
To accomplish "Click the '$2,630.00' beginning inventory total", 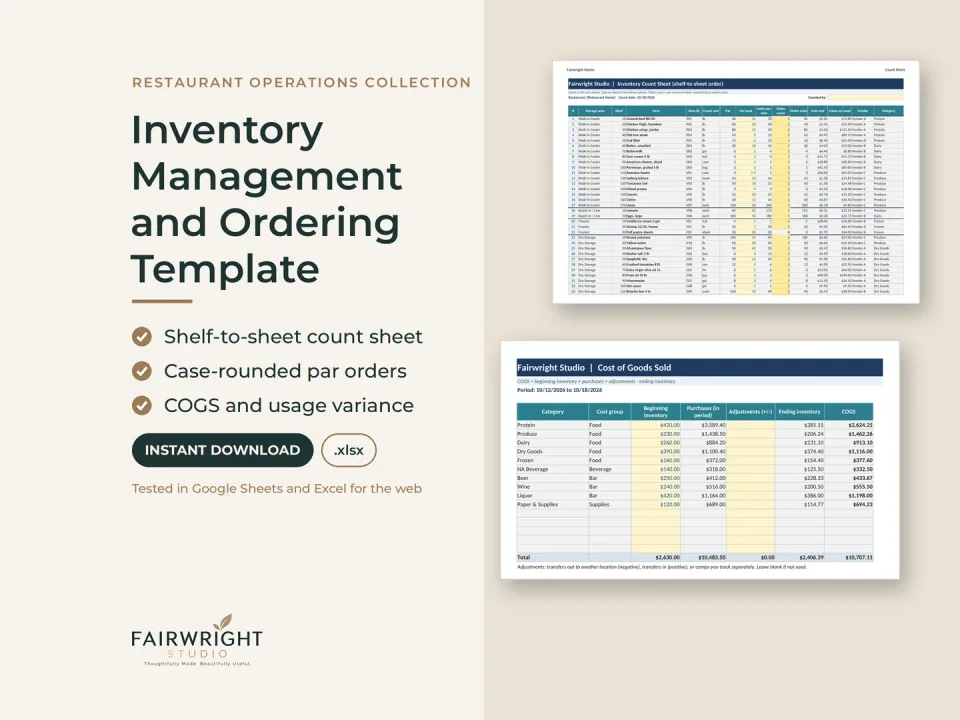I will [667, 557].
